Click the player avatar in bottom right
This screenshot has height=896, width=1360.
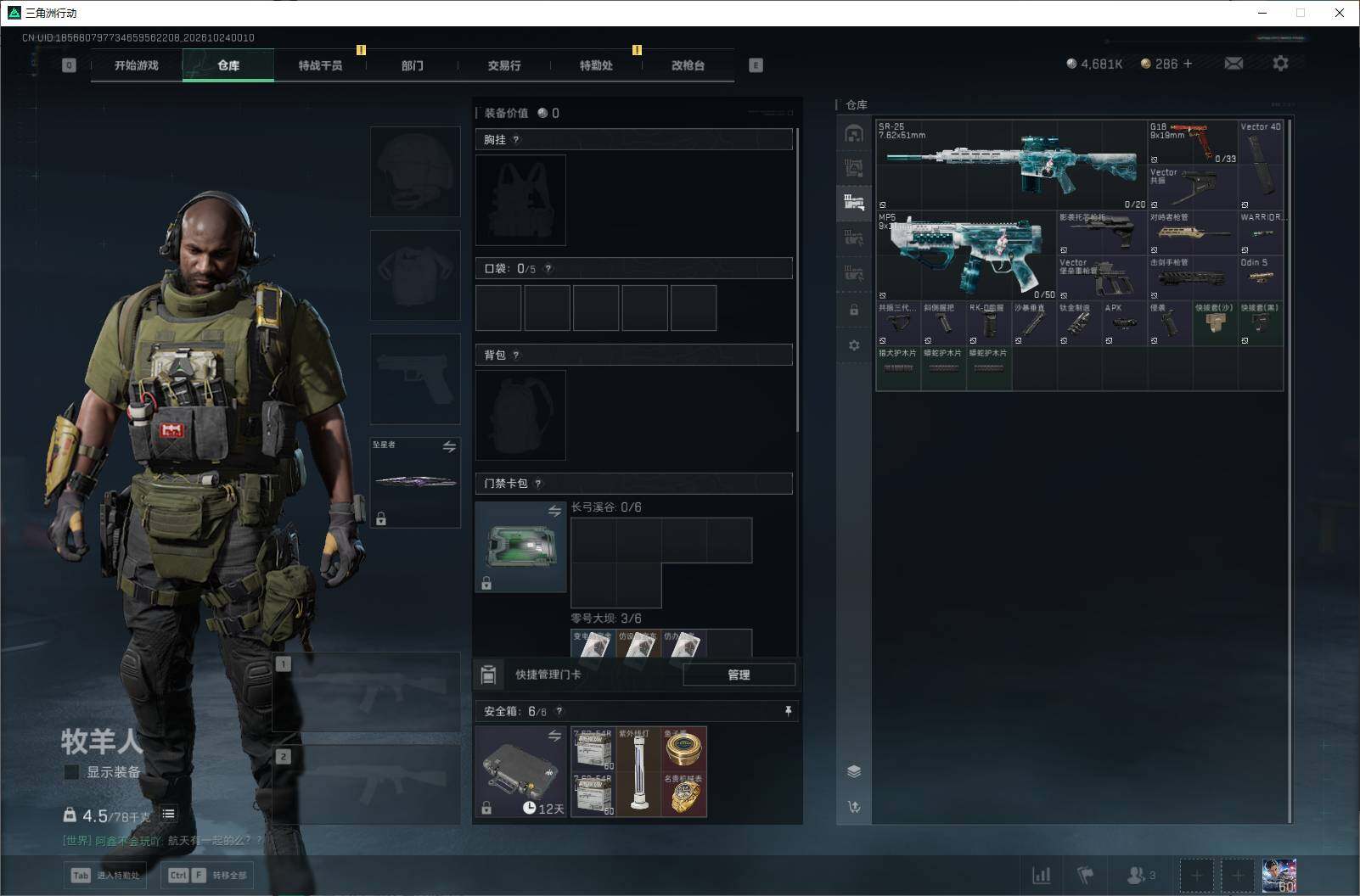coord(1279,875)
